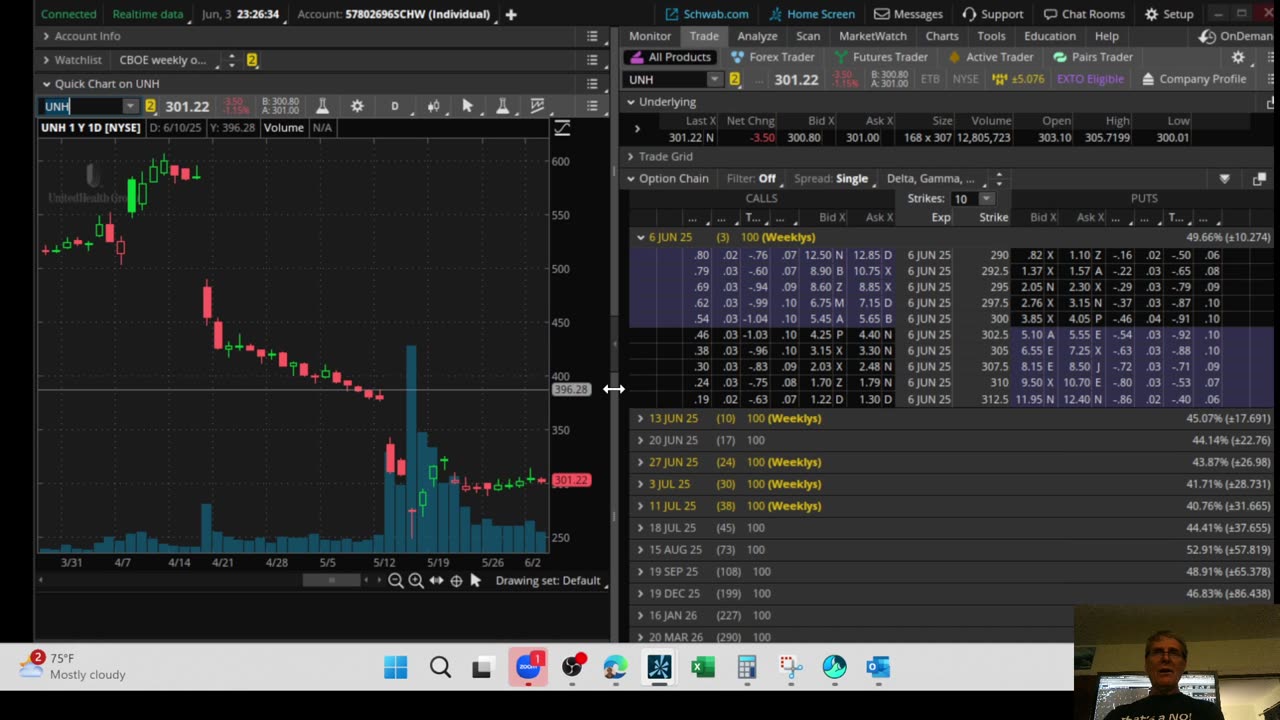Switch to the Charts tab
Viewport: 1280px width, 720px height.
942,36
